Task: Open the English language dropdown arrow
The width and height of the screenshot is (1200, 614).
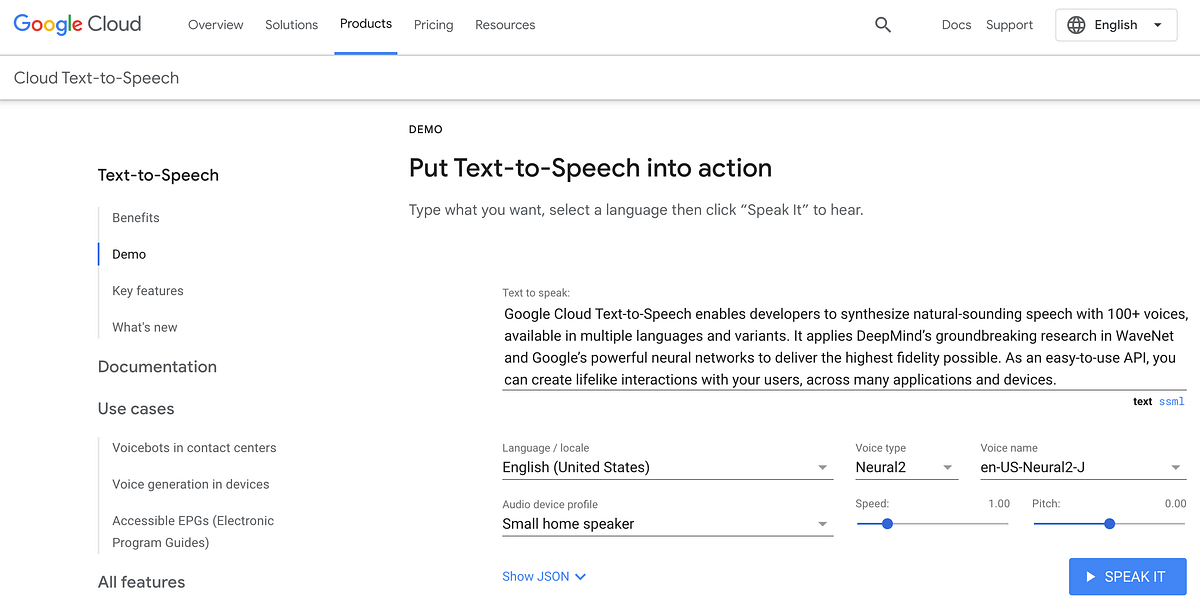Action: pos(1158,25)
